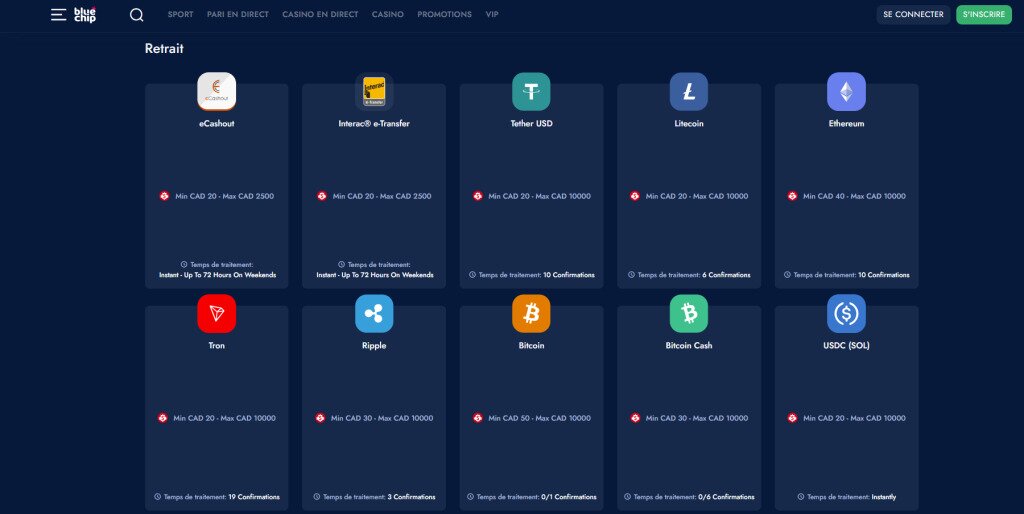
Task: Click '0/6 Confirmations' processing time
Action: 726,497
